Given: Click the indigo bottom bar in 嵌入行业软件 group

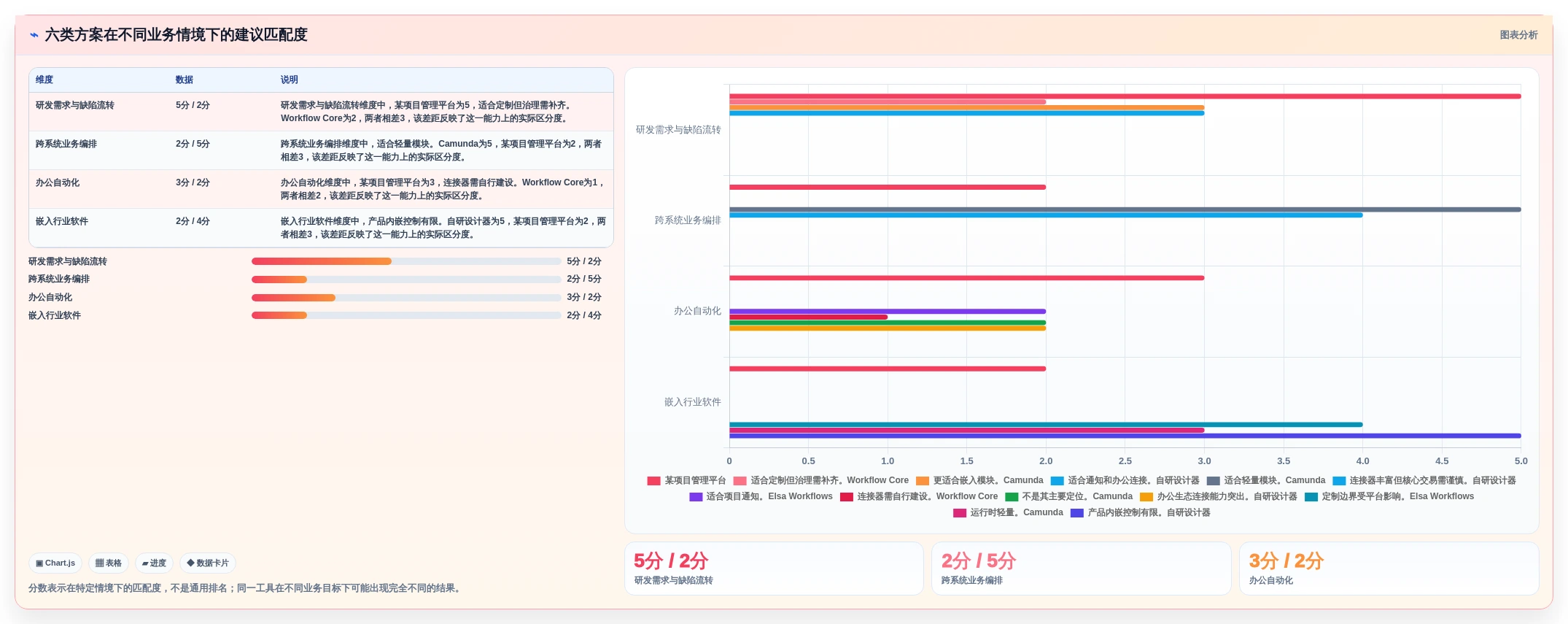Looking at the screenshot, I should tap(1125, 436).
